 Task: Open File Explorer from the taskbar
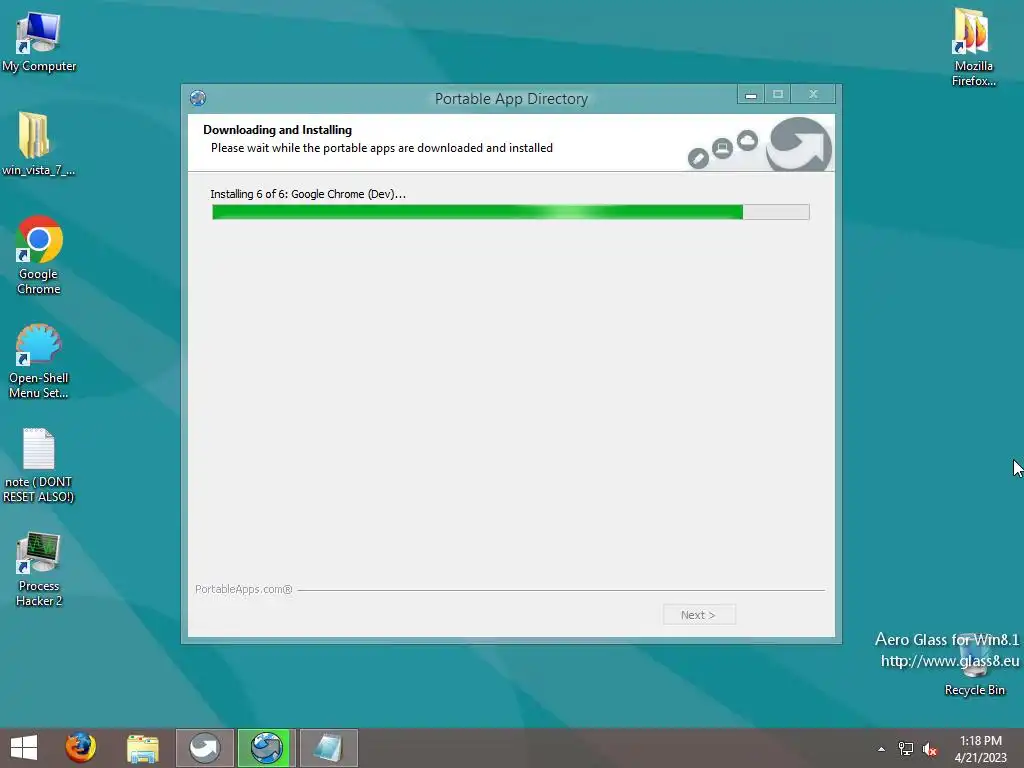[142, 748]
